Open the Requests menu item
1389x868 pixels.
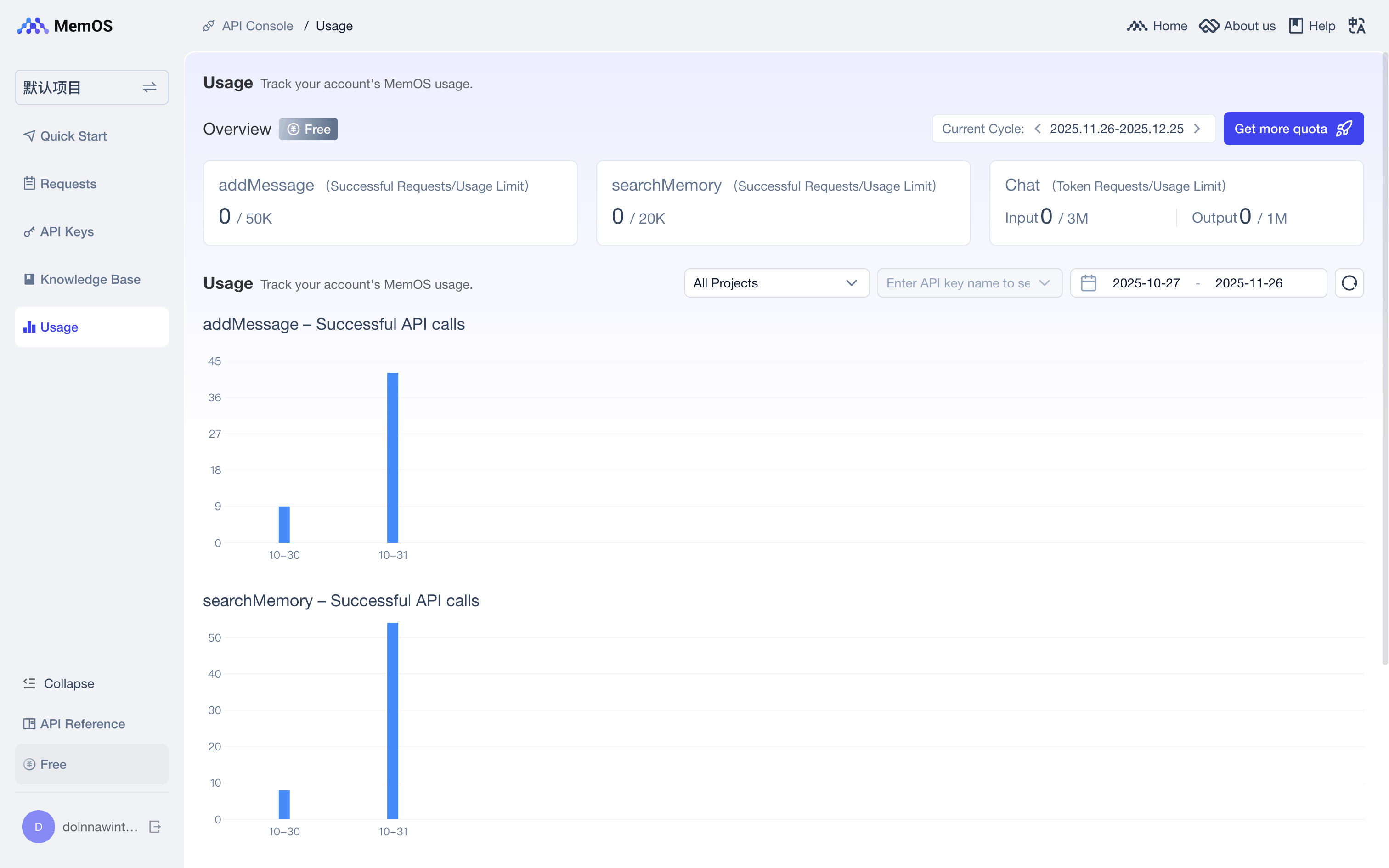pos(68,184)
